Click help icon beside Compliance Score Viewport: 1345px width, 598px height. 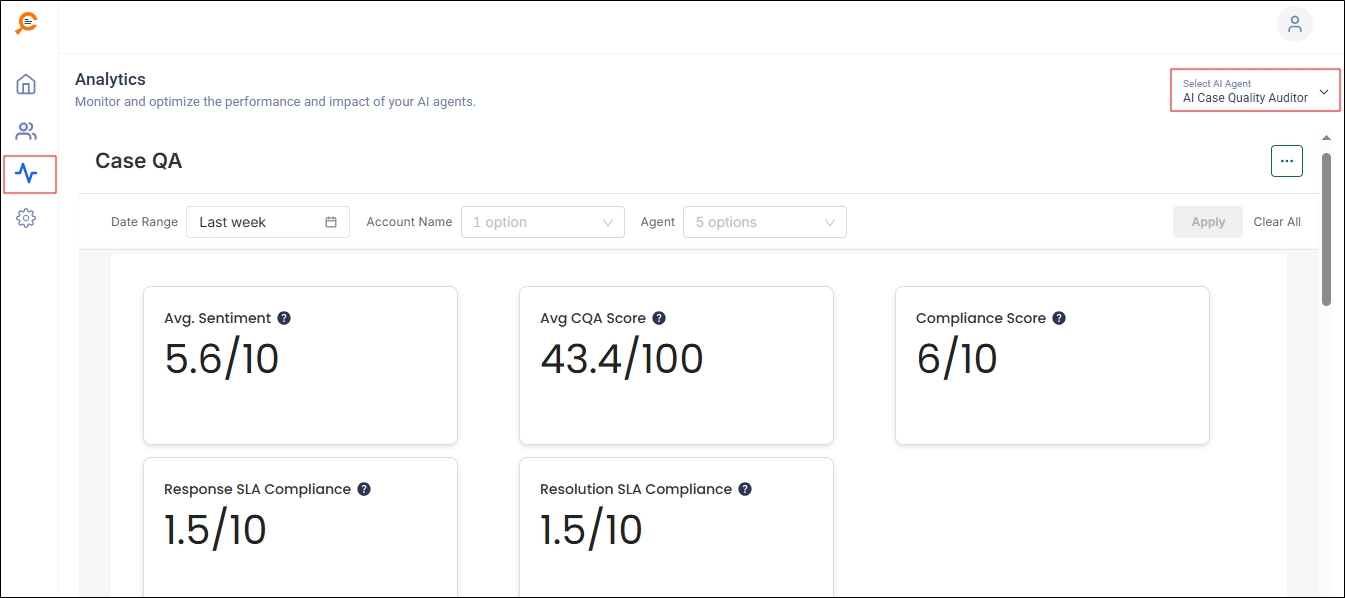[x=1059, y=318]
